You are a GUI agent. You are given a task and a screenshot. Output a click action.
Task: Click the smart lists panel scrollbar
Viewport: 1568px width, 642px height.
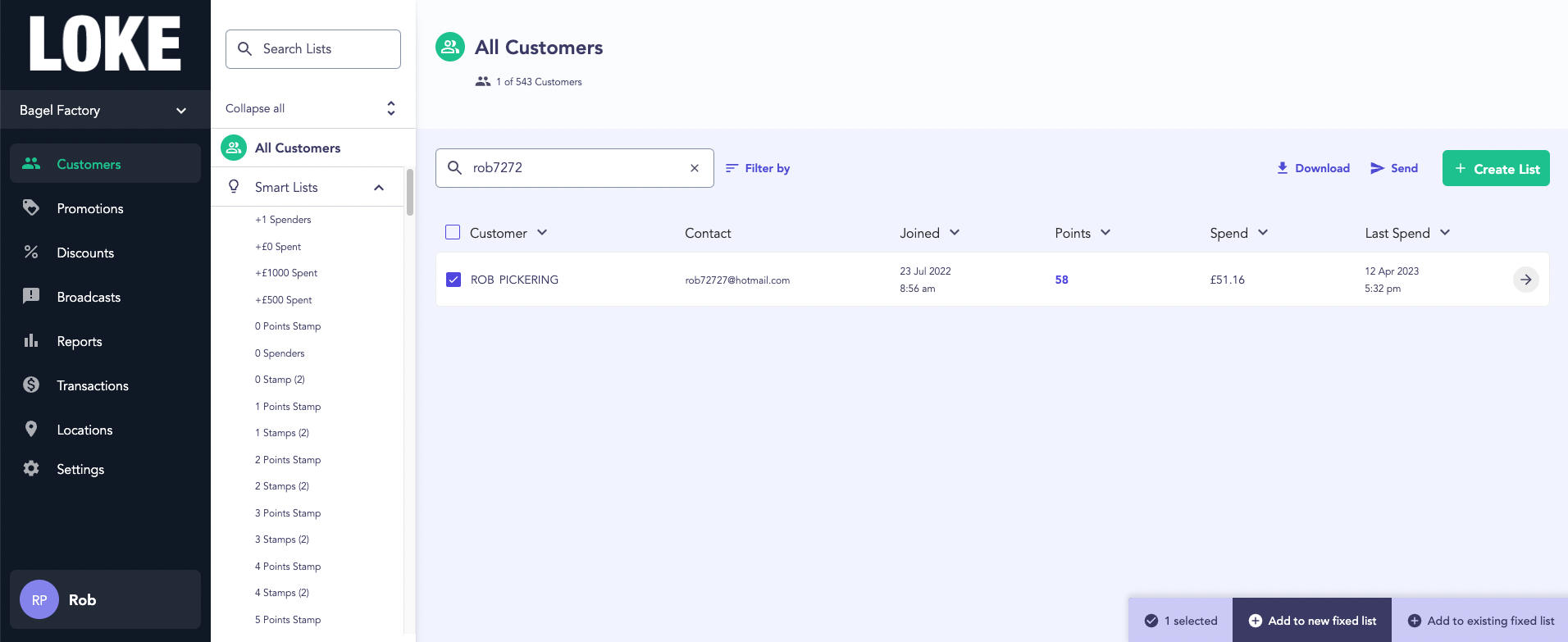(x=409, y=192)
